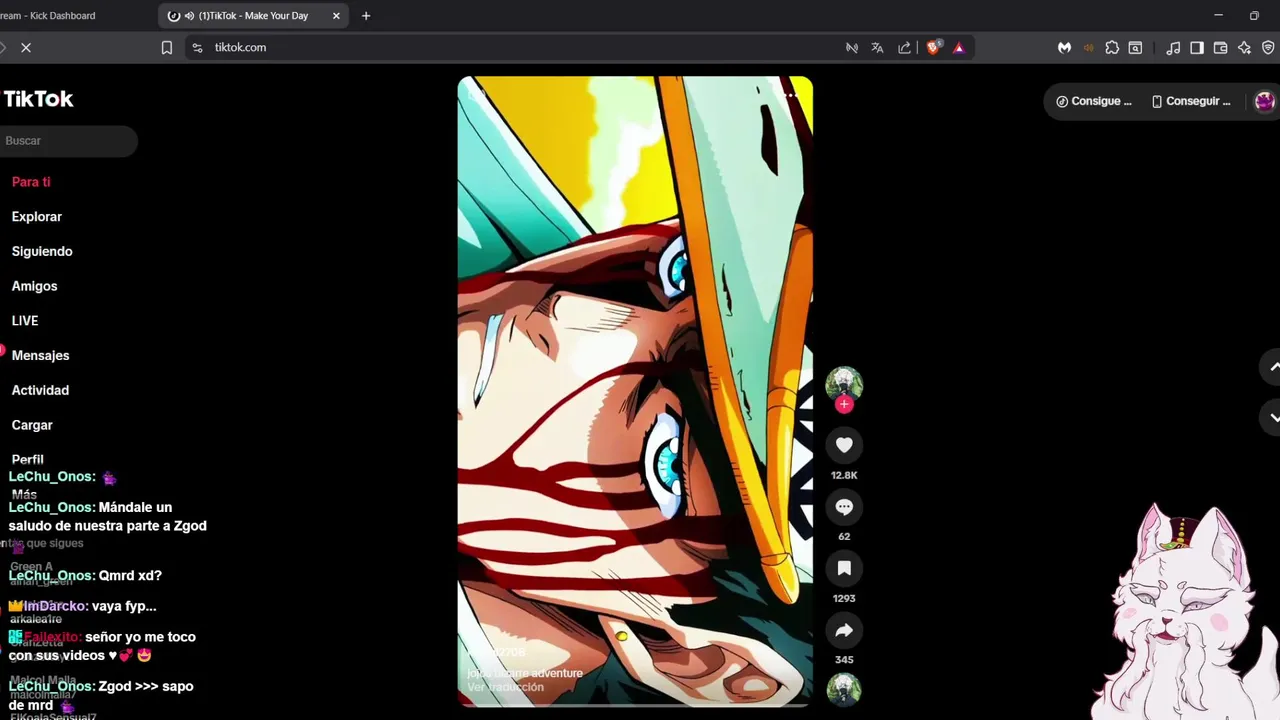Save the video with the bookmark icon
1280x720 pixels.
pos(844,568)
